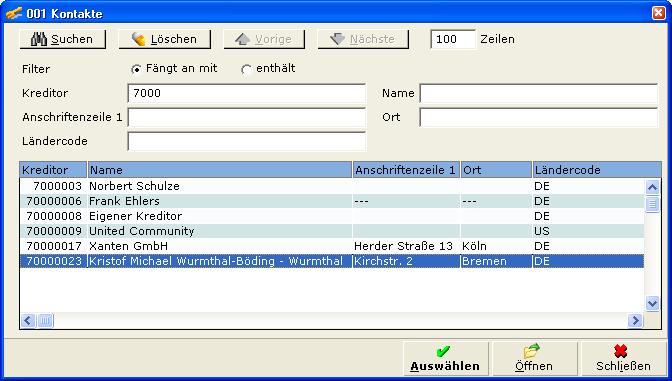Click into the Kreditor filter field
Image resolution: width=672 pixels, height=381 pixels.
point(246,93)
